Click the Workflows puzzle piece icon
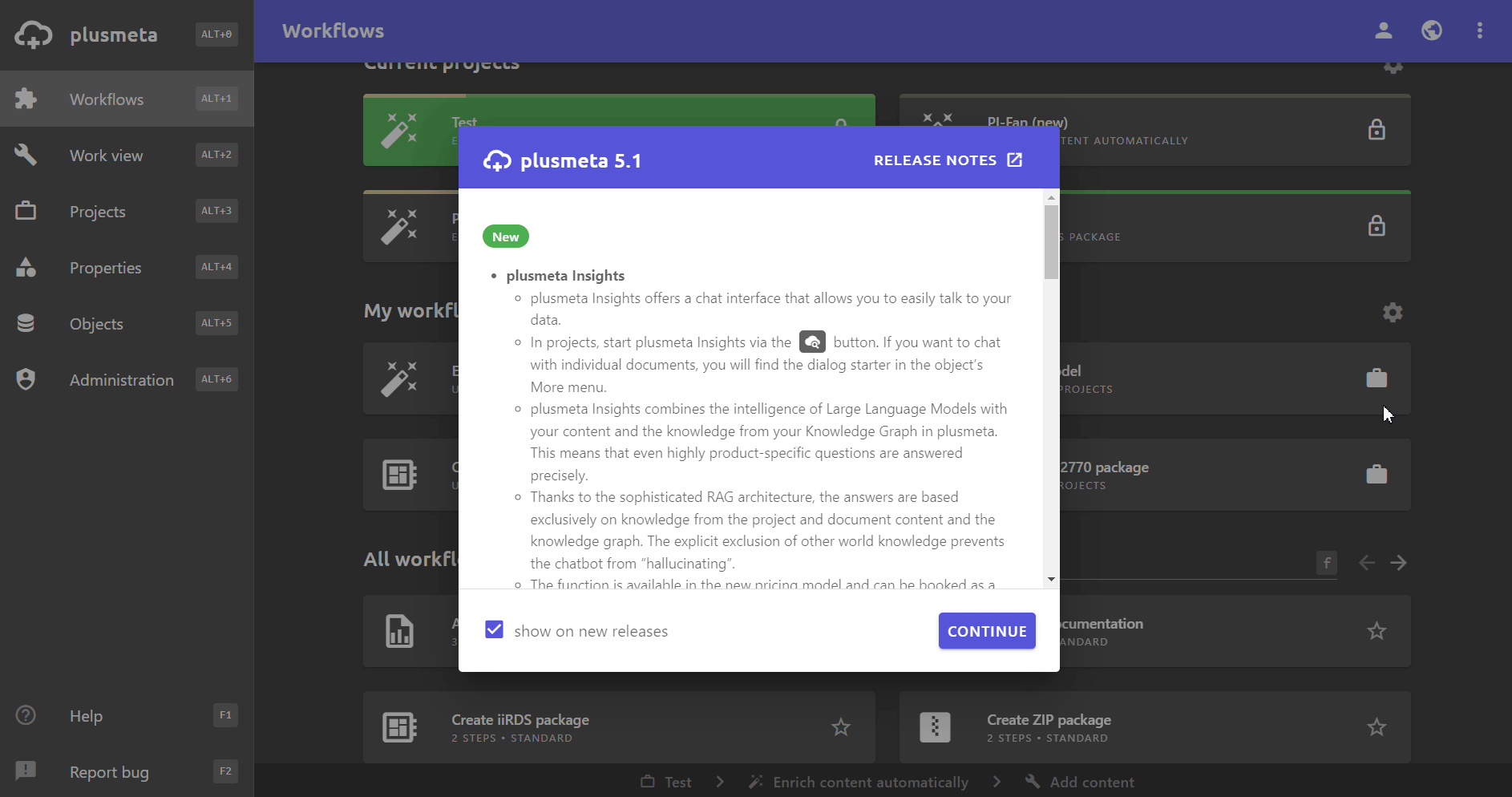 [x=26, y=99]
